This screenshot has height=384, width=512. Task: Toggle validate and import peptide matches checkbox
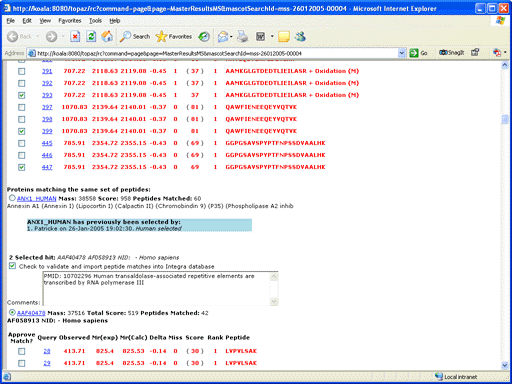pyautogui.click(x=12, y=266)
